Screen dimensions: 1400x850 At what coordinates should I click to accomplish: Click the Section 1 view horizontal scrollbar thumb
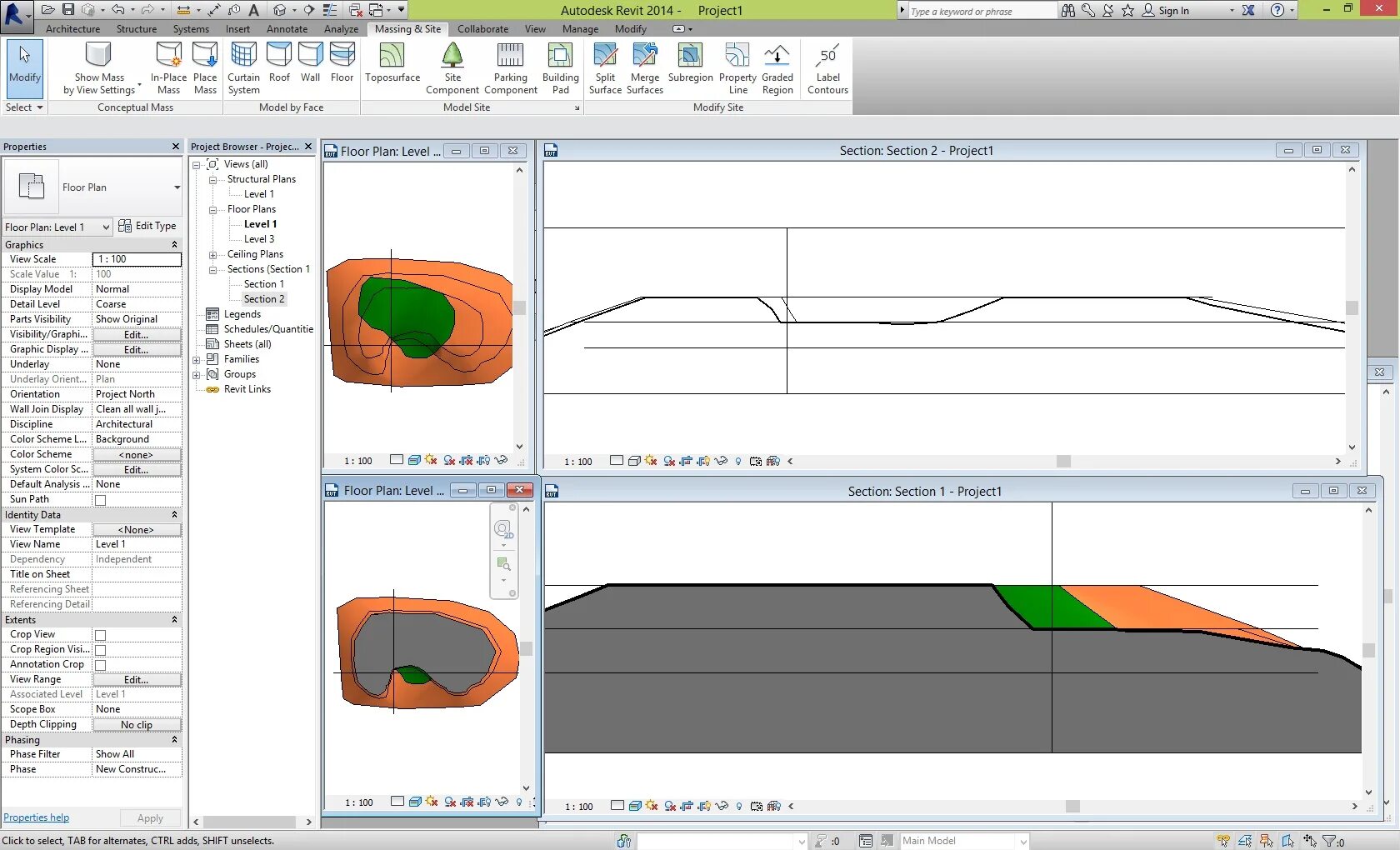(1072, 807)
